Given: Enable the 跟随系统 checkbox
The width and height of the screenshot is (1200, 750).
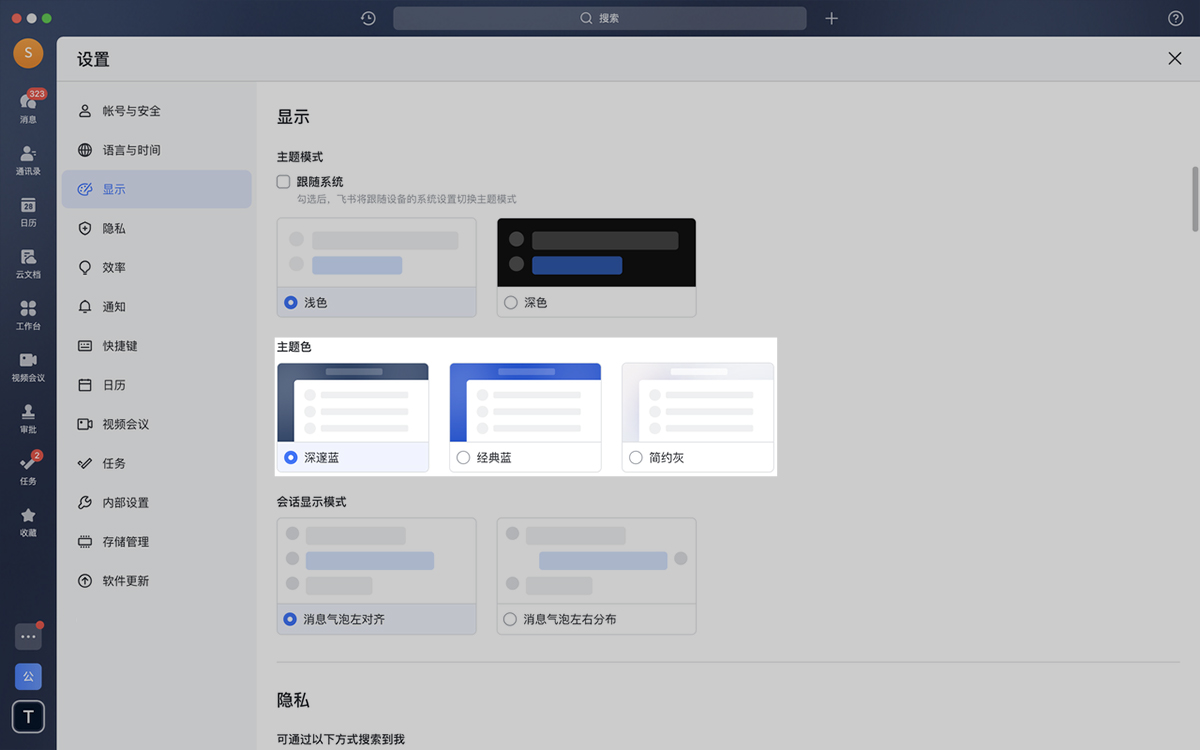Looking at the screenshot, I should (284, 182).
